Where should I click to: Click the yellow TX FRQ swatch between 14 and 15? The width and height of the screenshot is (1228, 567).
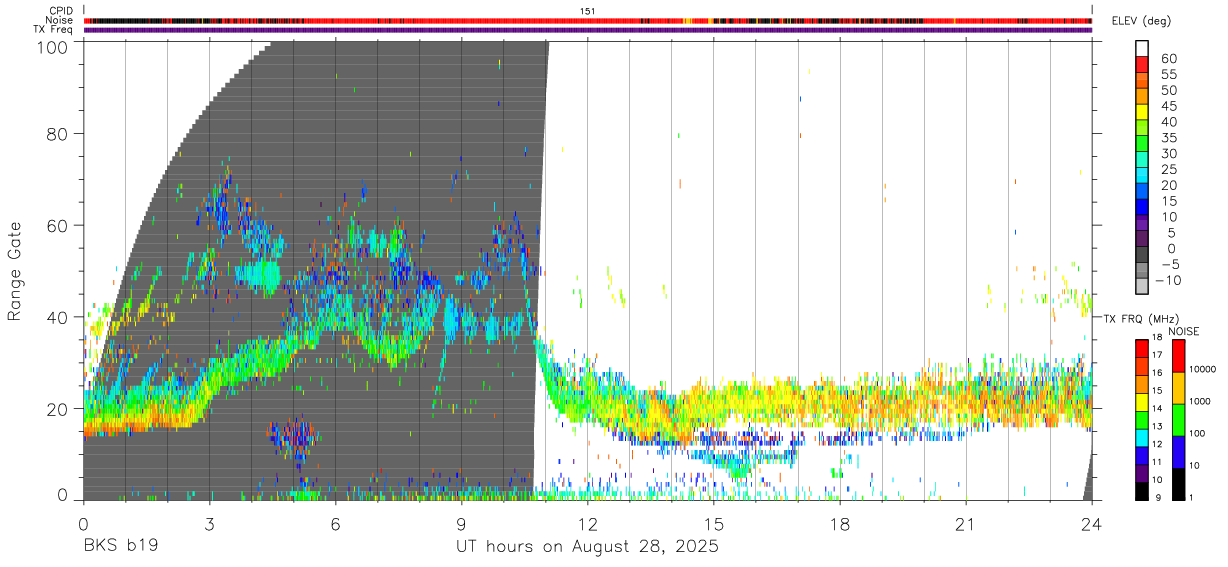click(1142, 401)
